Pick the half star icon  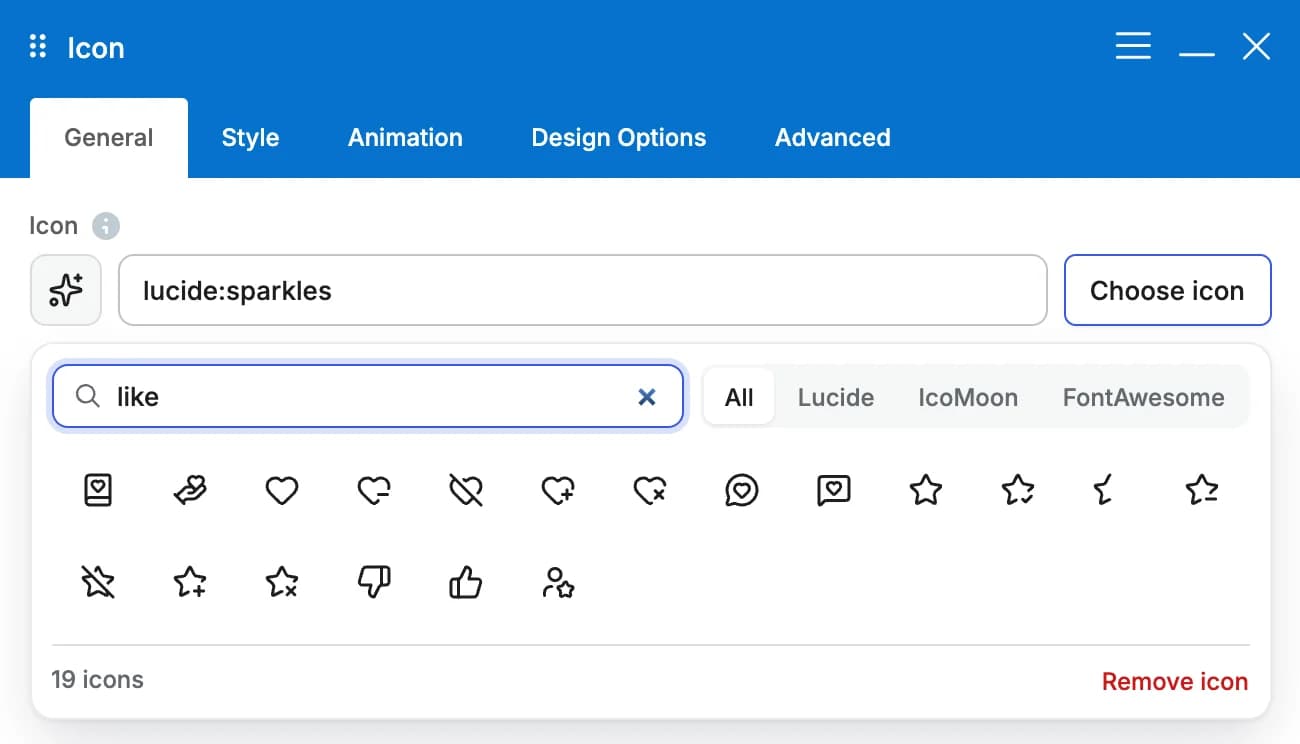pos(1104,490)
